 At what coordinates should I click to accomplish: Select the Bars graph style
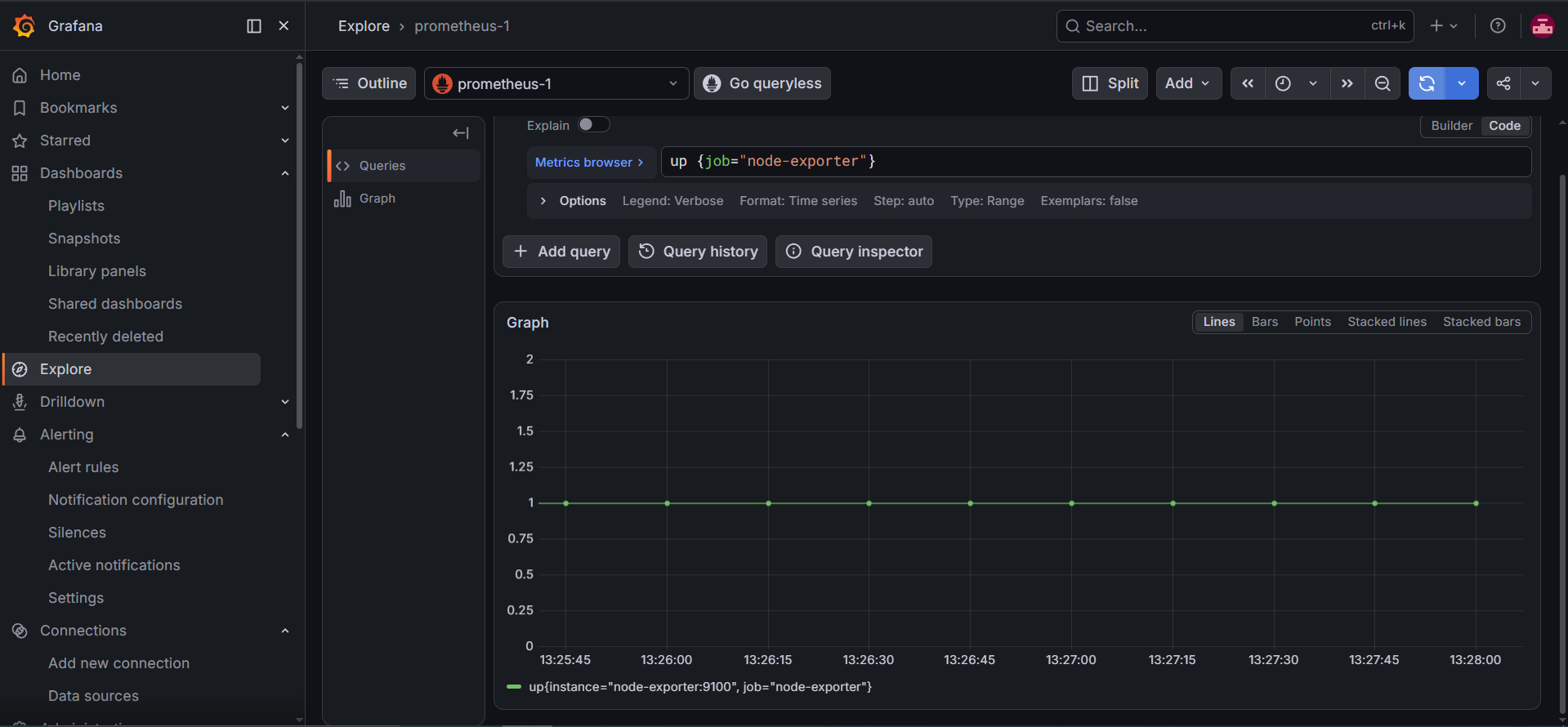[1264, 322]
